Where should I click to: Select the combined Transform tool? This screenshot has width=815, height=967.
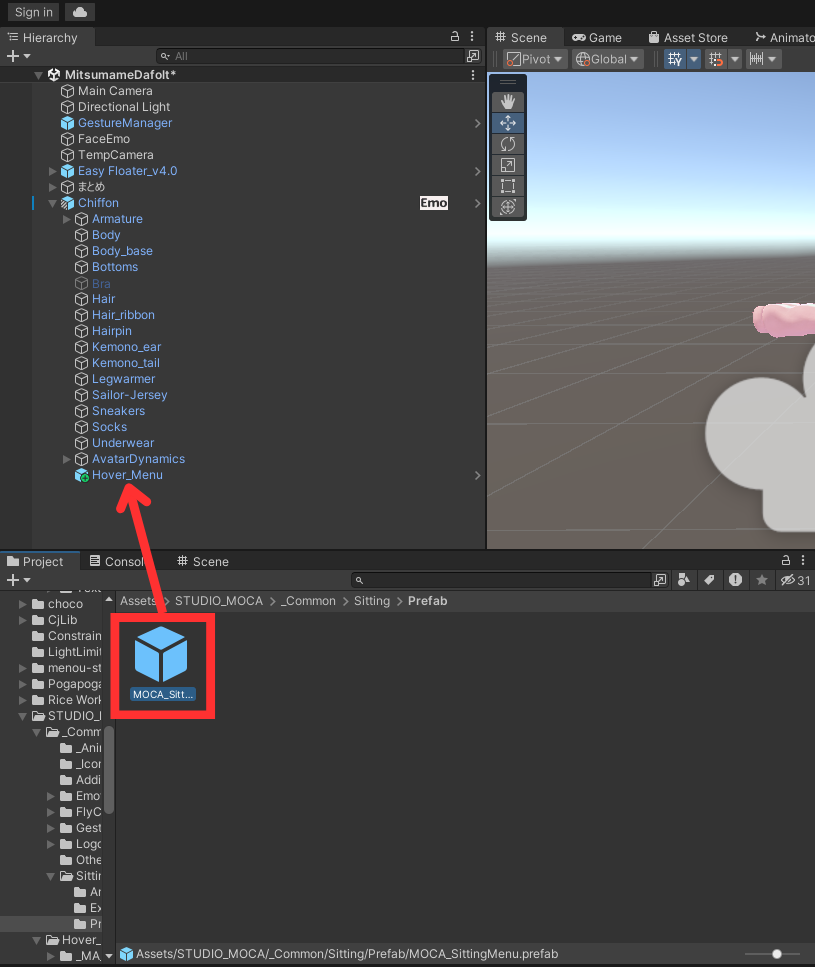[x=508, y=207]
